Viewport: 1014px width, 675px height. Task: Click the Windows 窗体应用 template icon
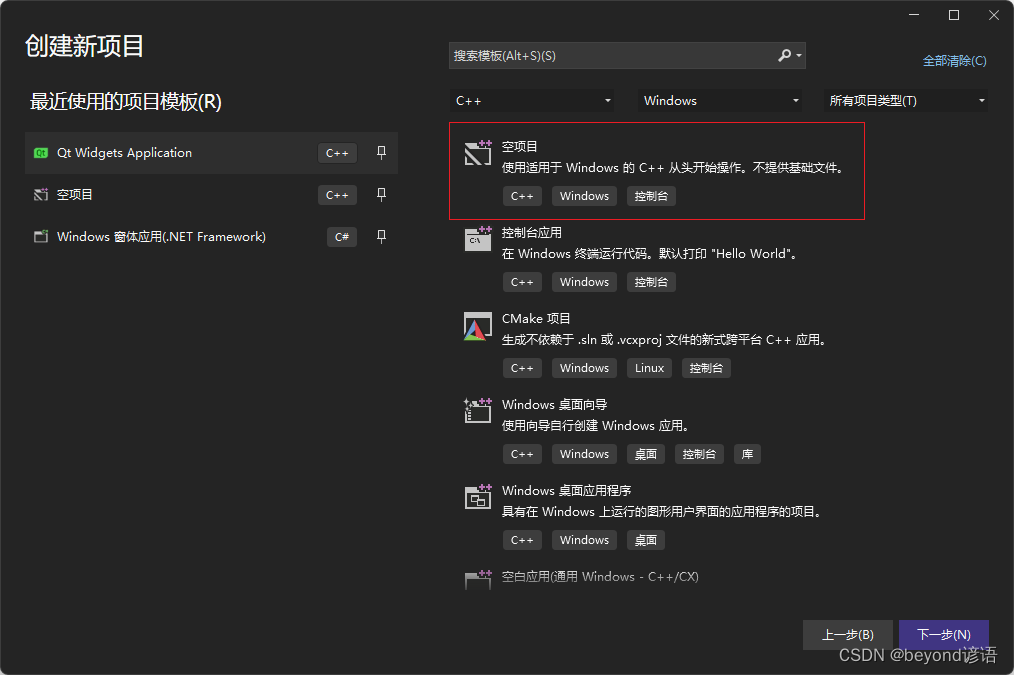[41, 237]
